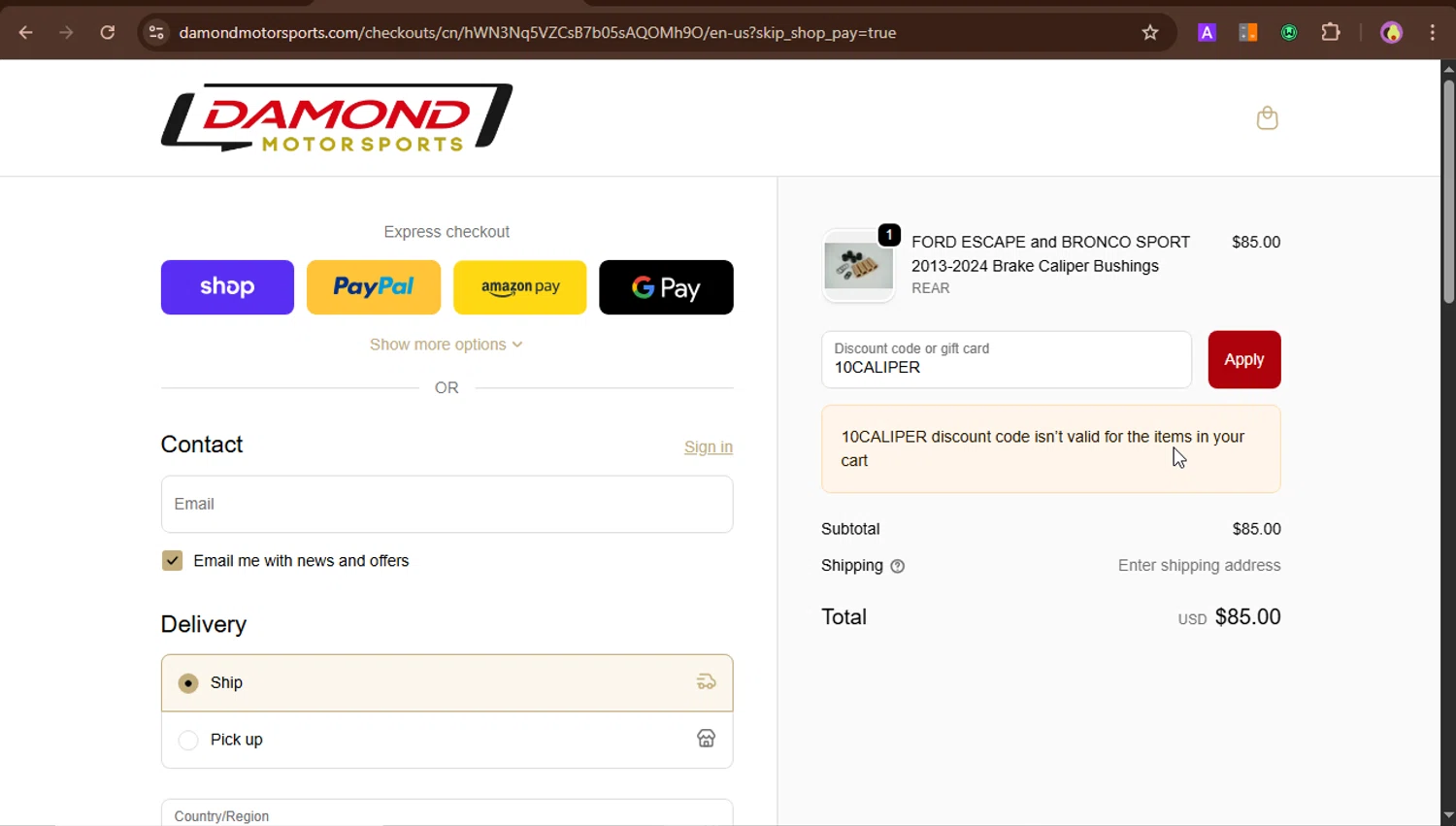Click the FORD ESCAPE and BRONCO SPORT product title
The width and height of the screenshot is (1456, 826).
1050,253
